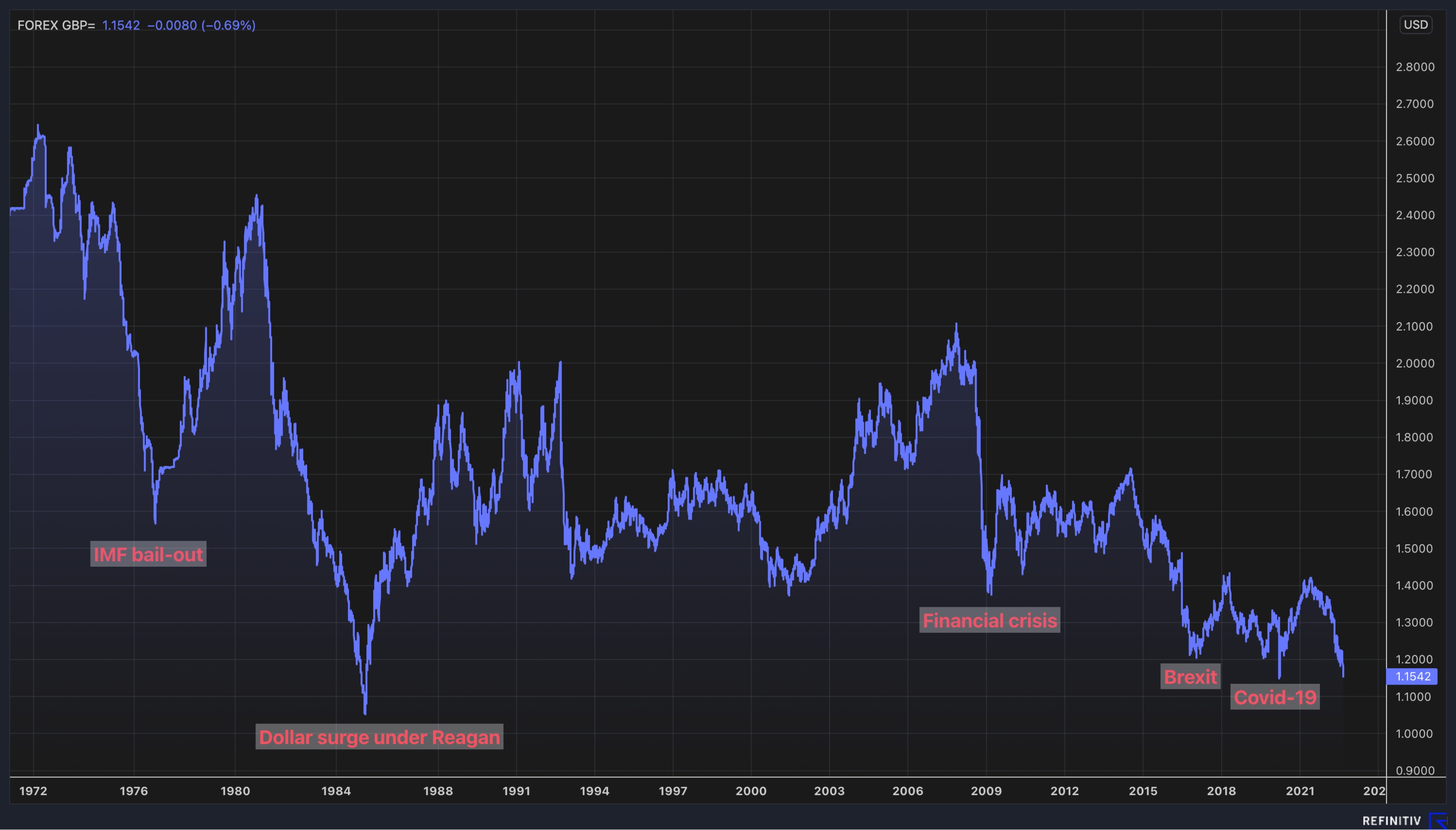Click the 1.6000 price axis label
The image size is (1456, 830).
[x=1414, y=511]
